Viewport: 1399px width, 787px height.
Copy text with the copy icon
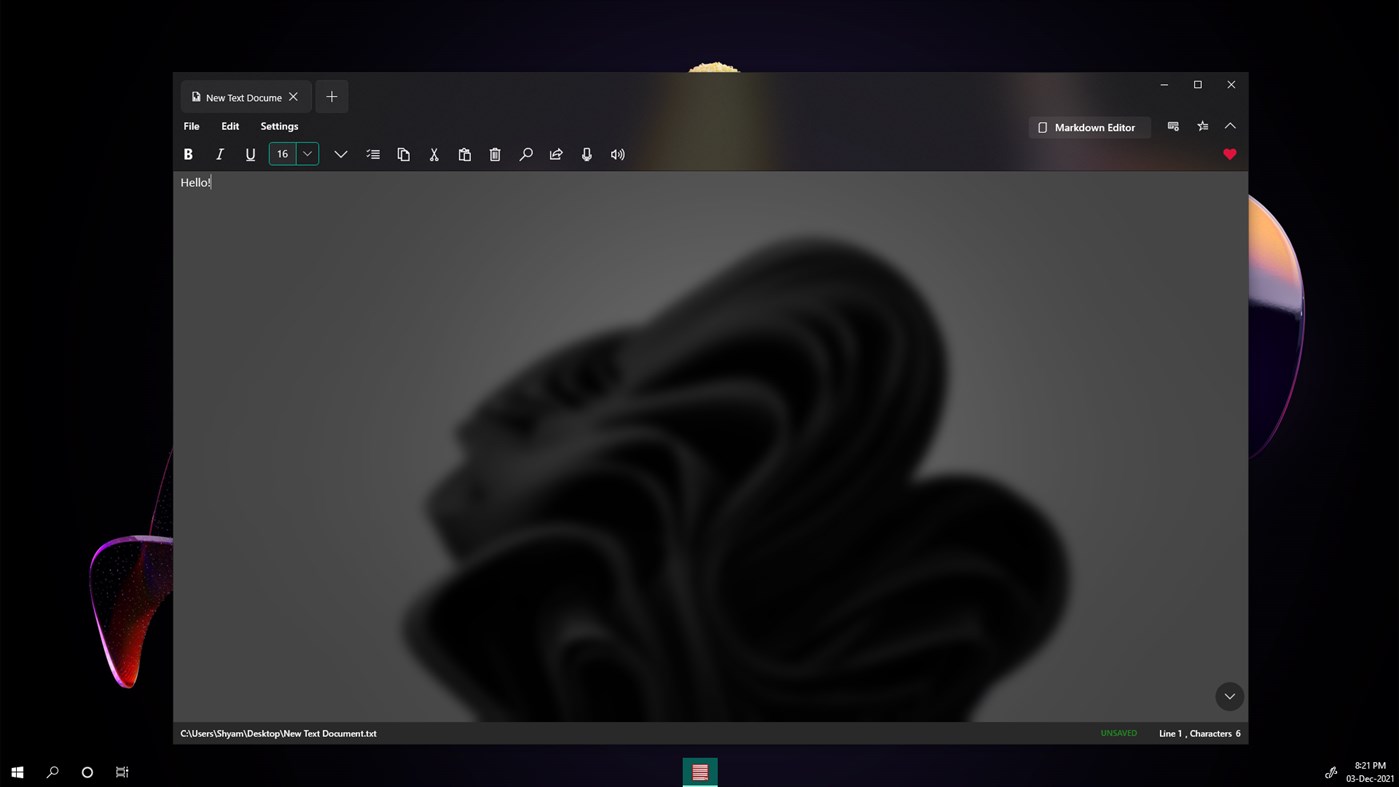click(x=403, y=154)
